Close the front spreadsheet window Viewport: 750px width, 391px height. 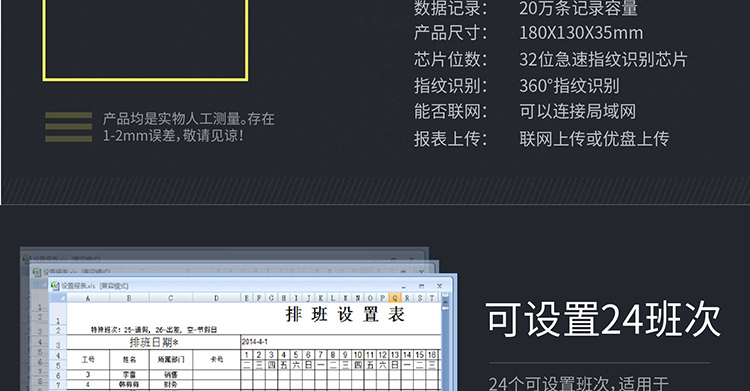[440, 286]
